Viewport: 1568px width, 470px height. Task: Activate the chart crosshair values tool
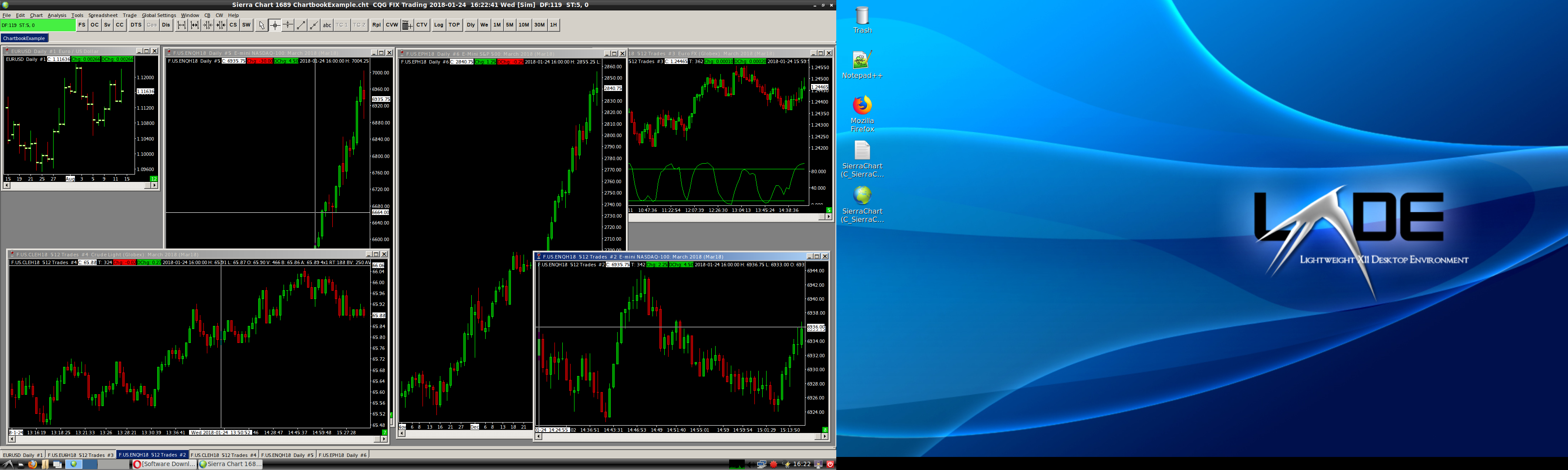(x=275, y=25)
